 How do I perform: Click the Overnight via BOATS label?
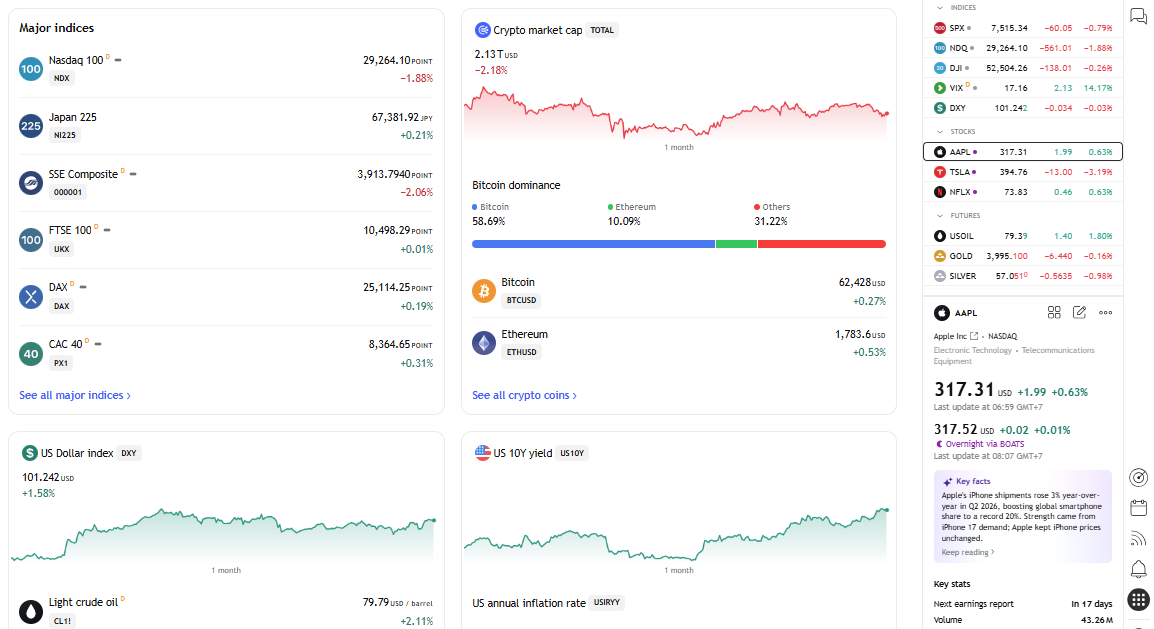(985, 444)
